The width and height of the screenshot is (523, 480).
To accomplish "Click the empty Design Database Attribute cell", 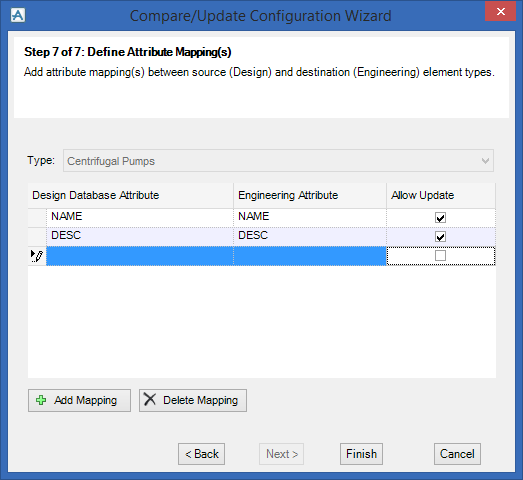I will 140,256.
